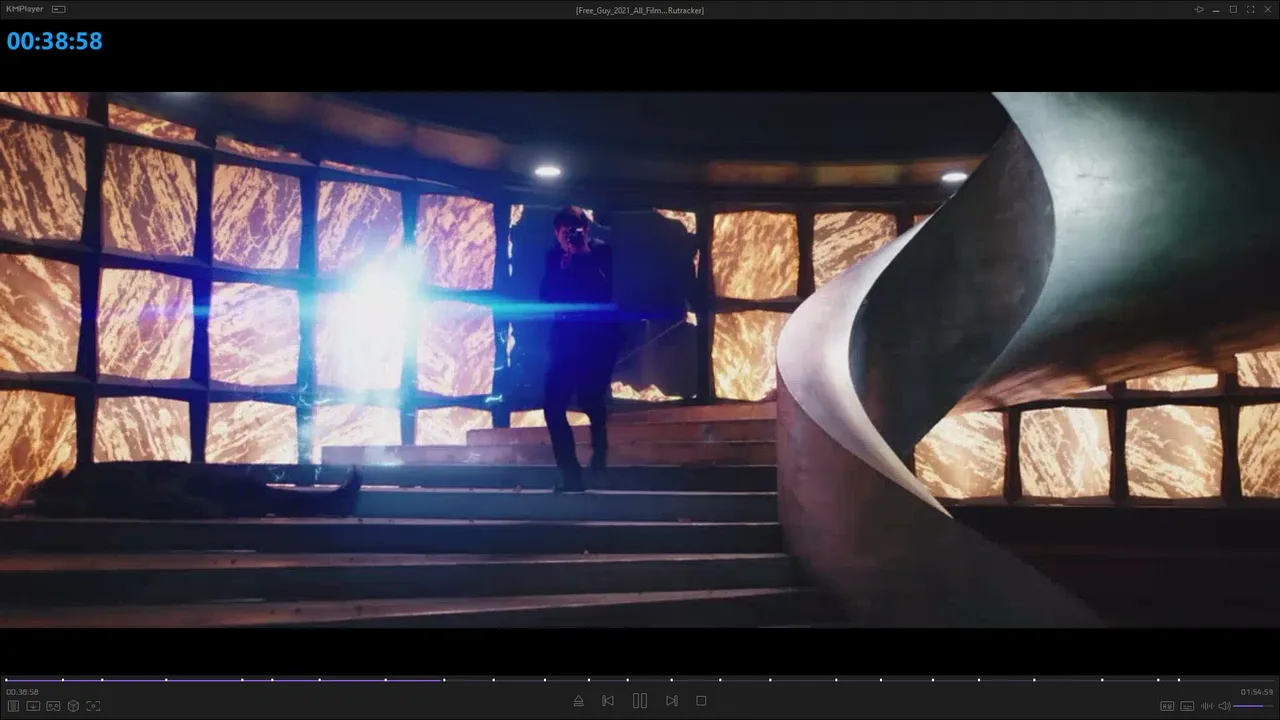Skip to the next track
This screenshot has height=720, width=1280.
pos(672,701)
